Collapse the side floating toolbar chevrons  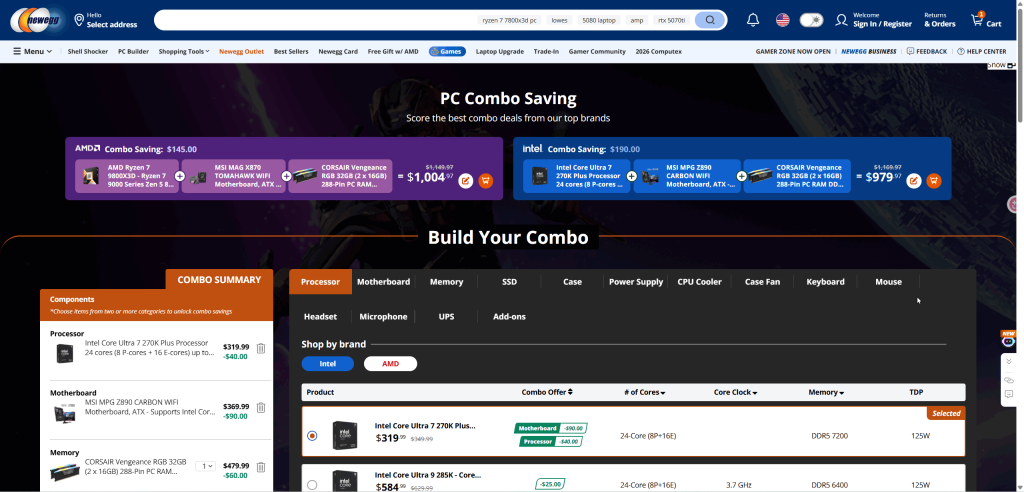click(x=1009, y=361)
